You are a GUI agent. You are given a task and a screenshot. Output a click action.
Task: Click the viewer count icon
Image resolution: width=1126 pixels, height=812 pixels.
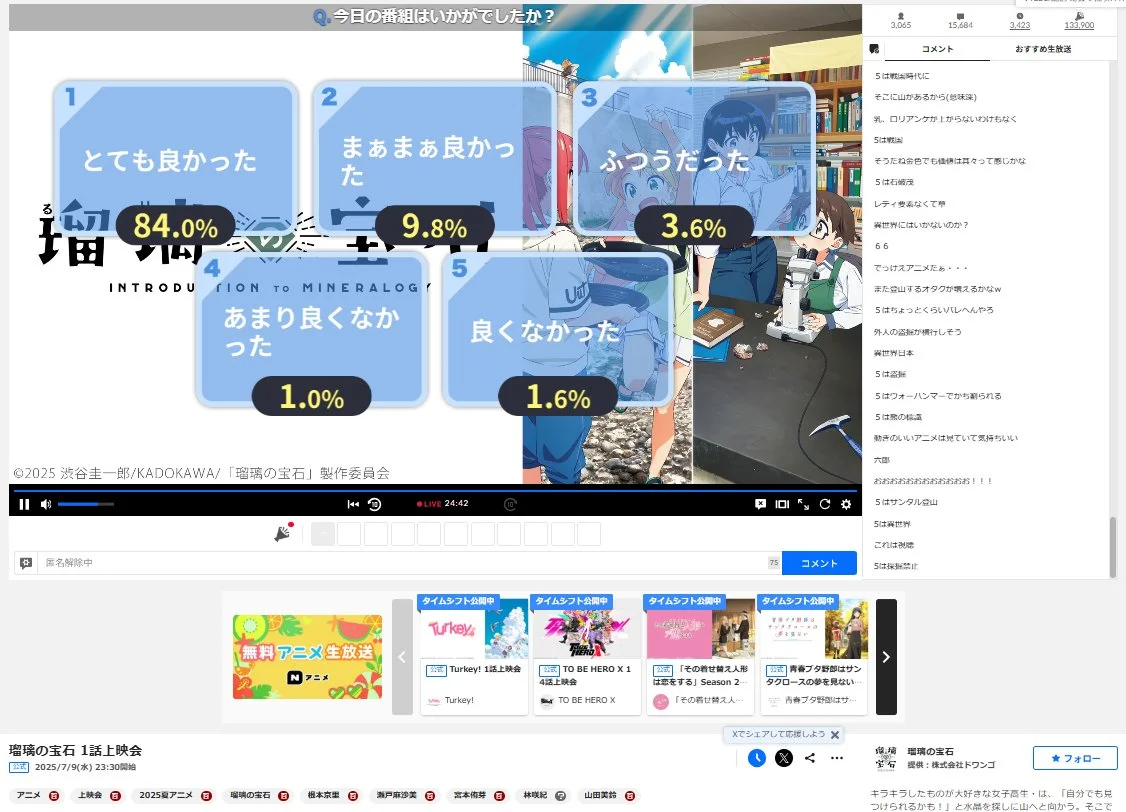coord(901,16)
